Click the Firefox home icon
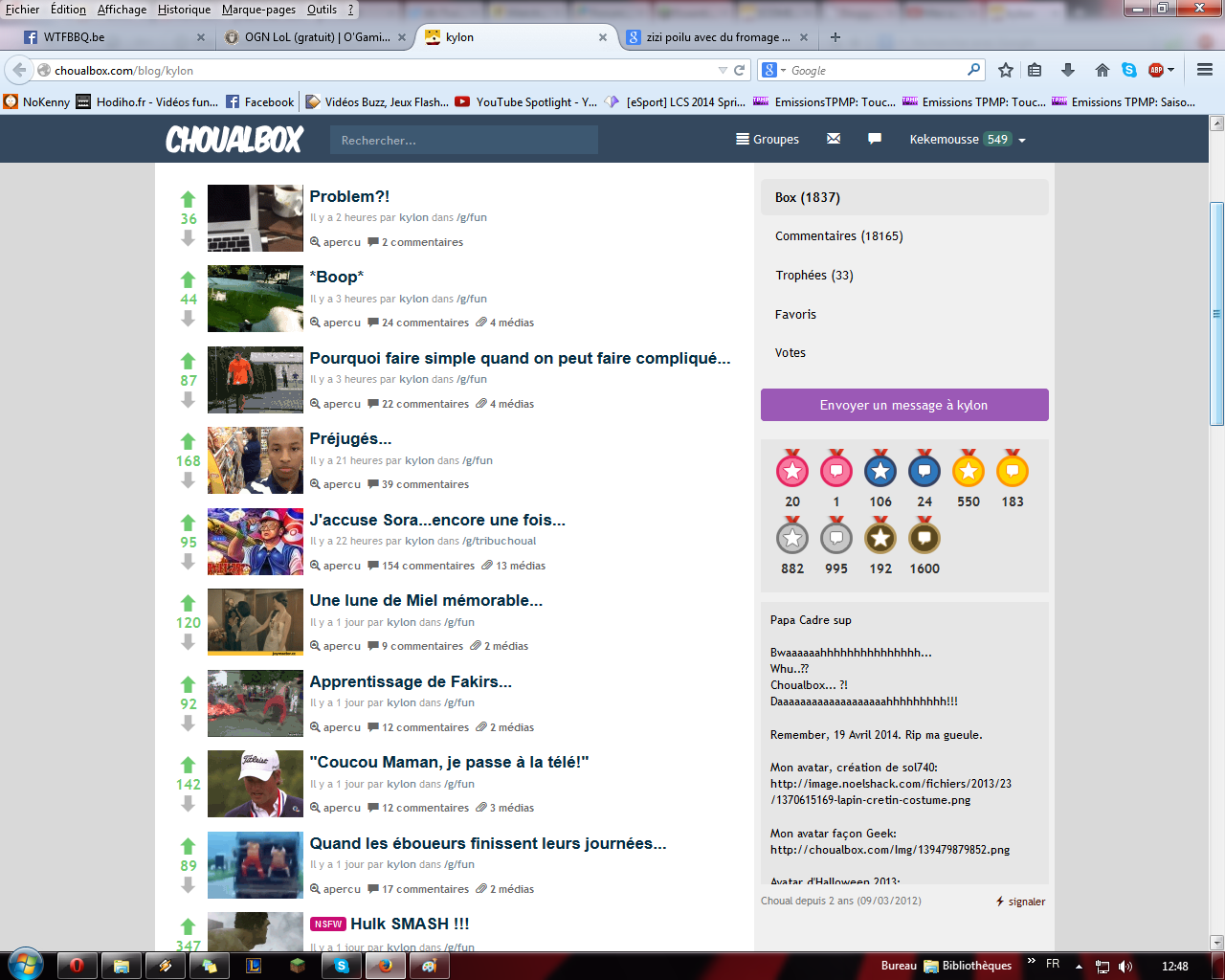This screenshot has height=980, width=1225. click(1102, 70)
